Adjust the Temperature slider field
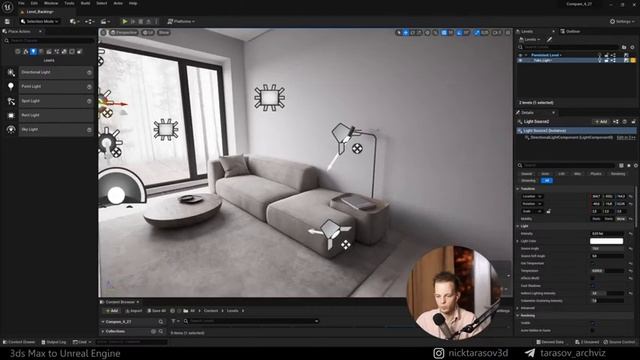This screenshot has height=360, width=640. coord(607,271)
